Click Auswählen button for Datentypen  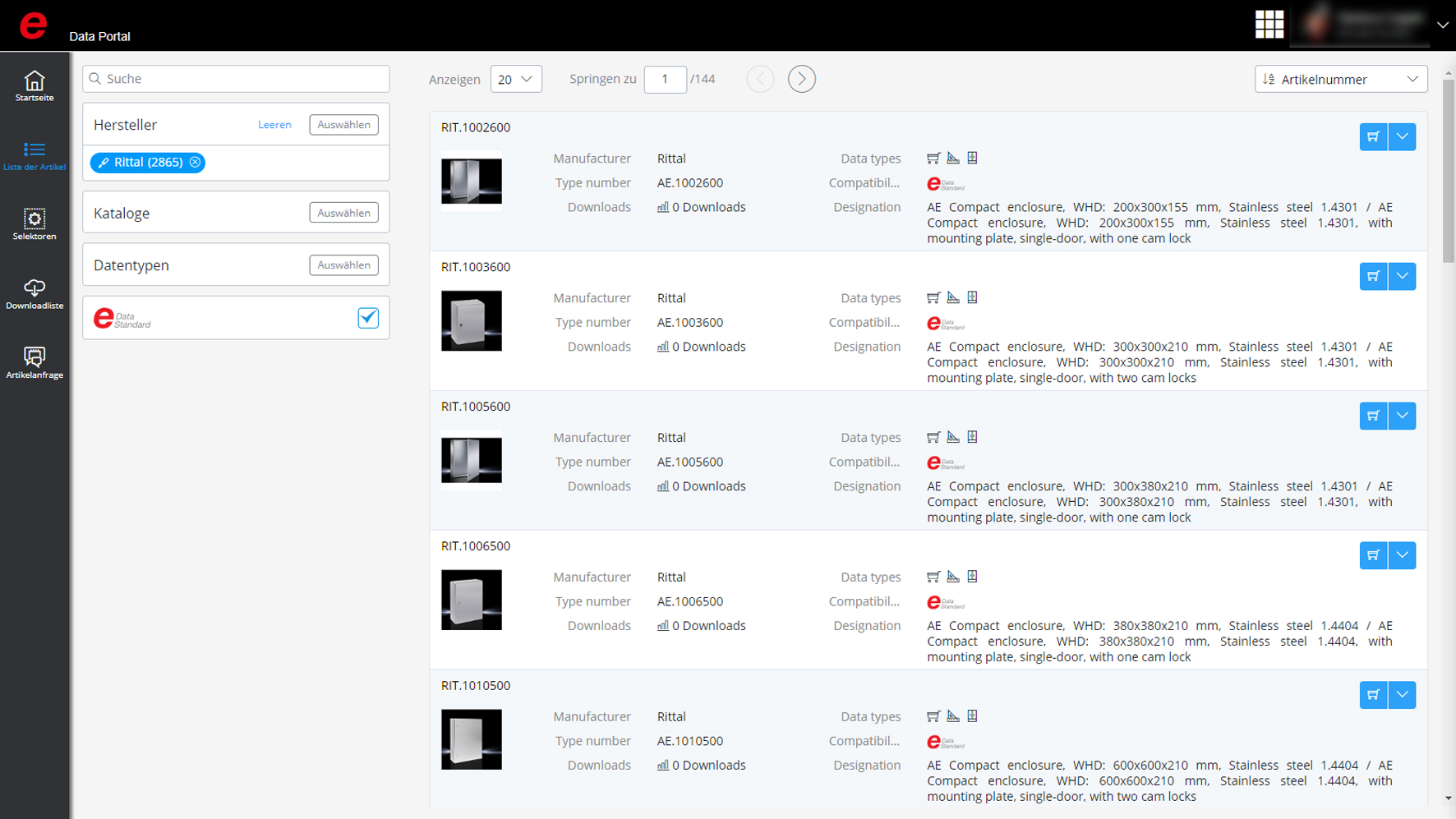pyautogui.click(x=343, y=265)
